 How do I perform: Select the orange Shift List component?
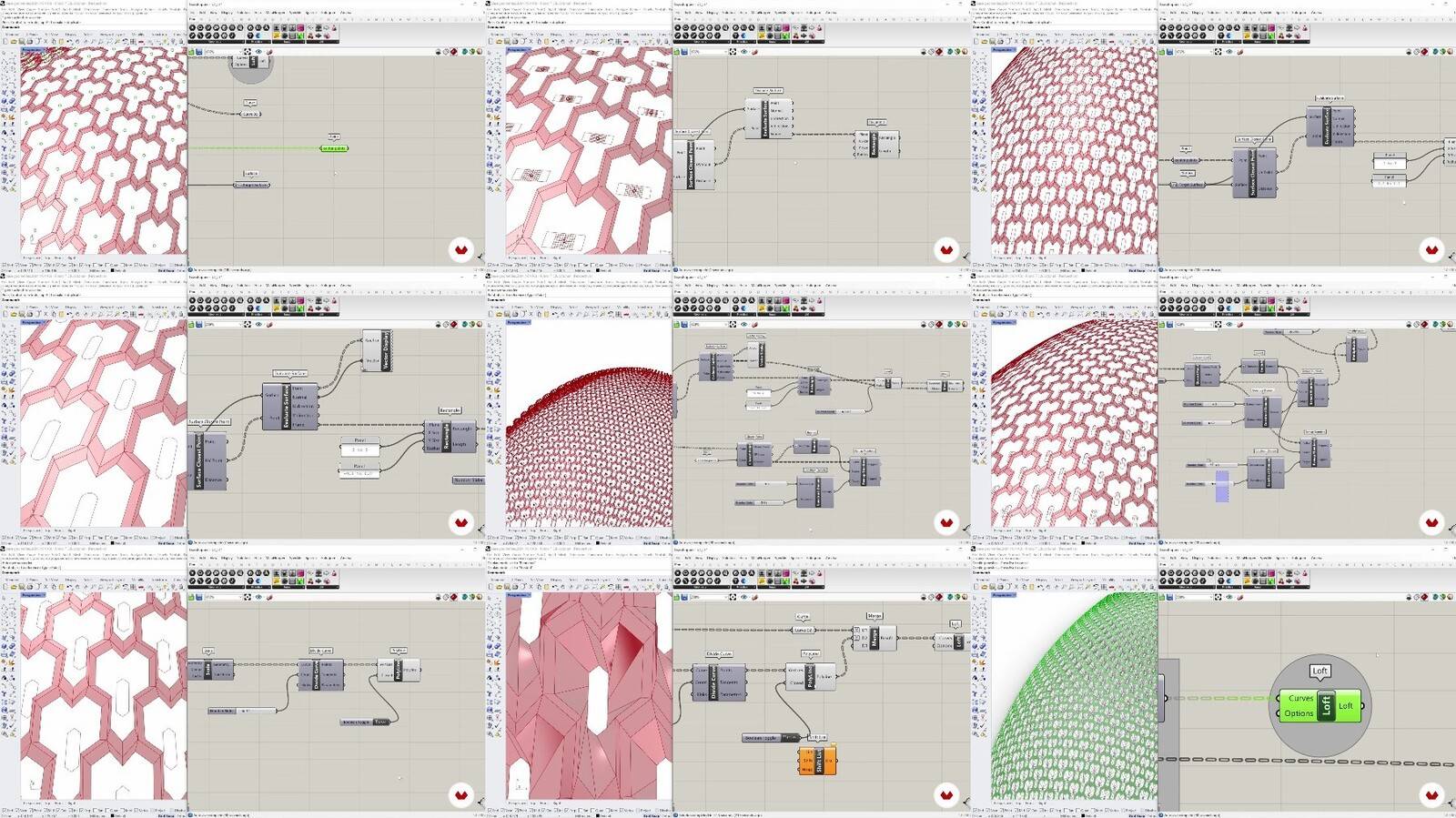click(x=817, y=760)
